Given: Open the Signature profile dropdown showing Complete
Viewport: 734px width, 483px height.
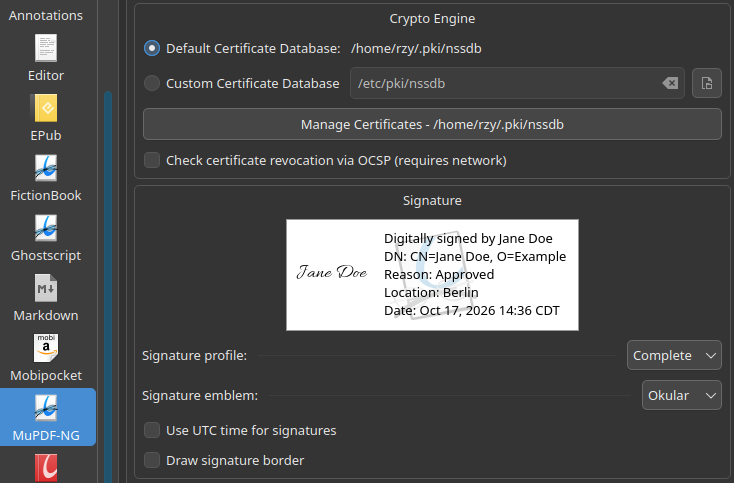Looking at the screenshot, I should coord(674,355).
